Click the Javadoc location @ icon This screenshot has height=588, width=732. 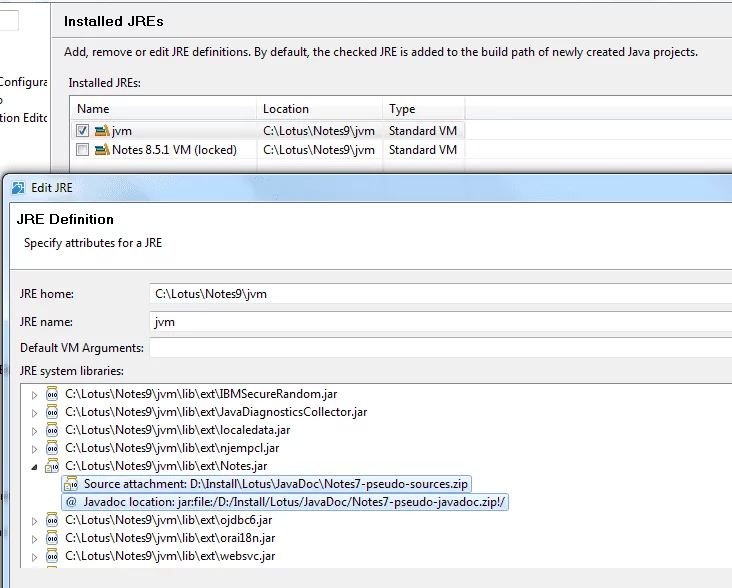pyautogui.click(x=70, y=502)
